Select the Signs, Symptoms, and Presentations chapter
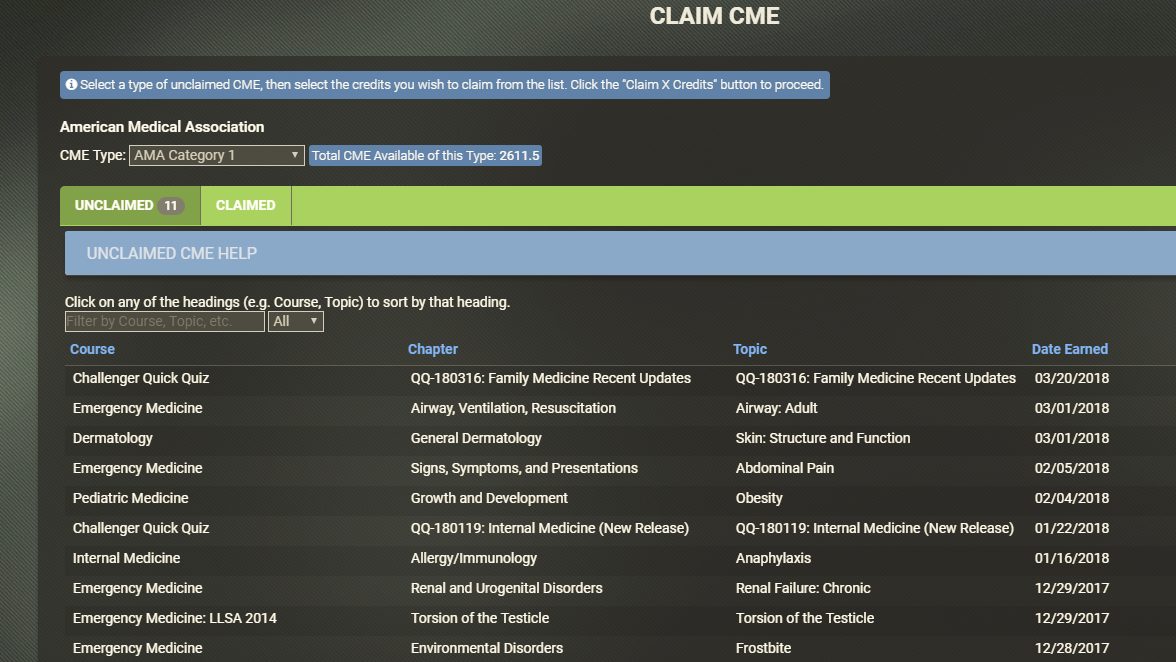 524,469
